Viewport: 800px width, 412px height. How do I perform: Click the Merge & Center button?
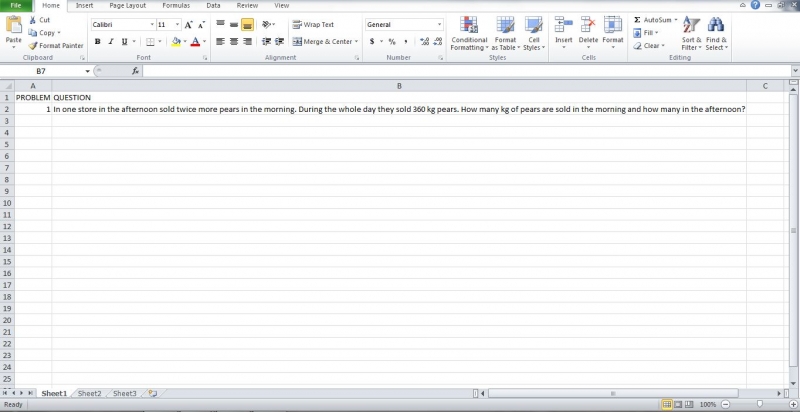pos(323,42)
